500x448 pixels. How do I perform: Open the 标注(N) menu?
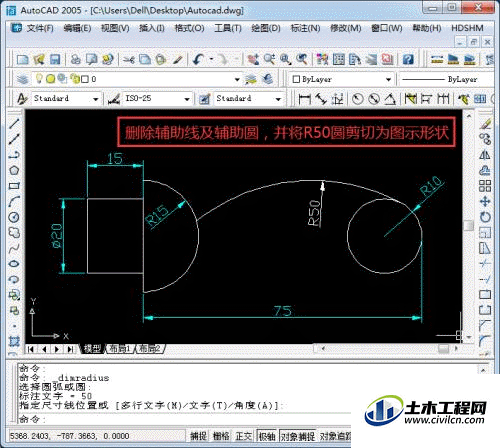click(305, 28)
